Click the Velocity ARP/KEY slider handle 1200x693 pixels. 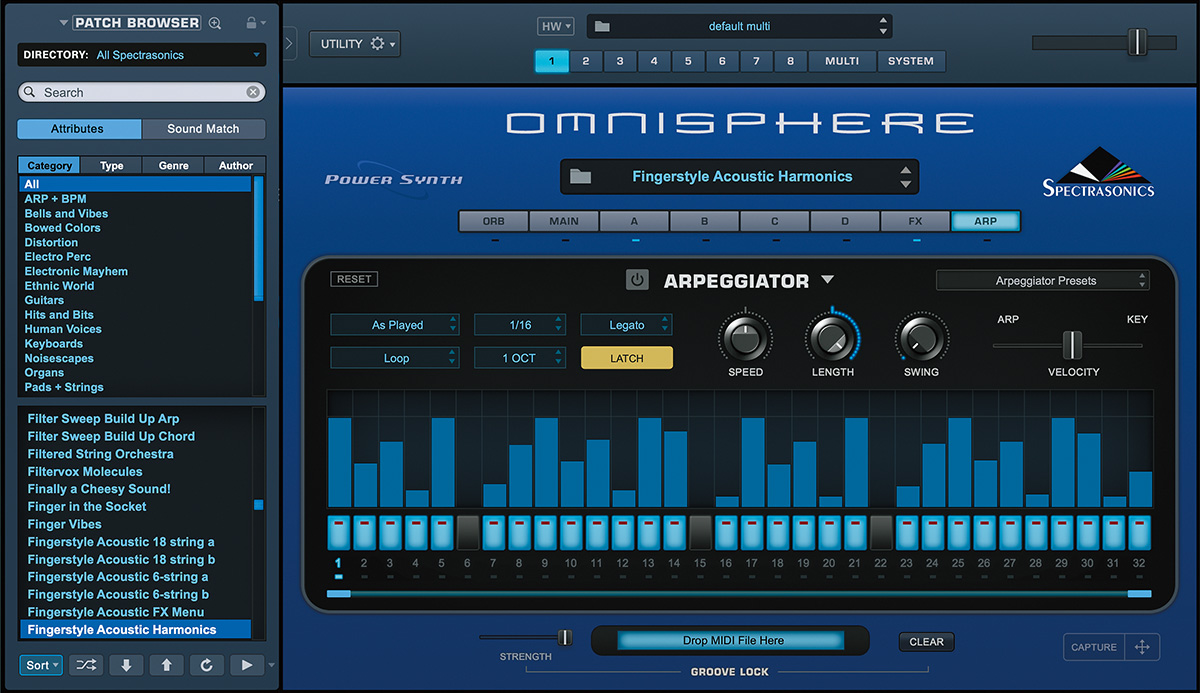(1072, 345)
